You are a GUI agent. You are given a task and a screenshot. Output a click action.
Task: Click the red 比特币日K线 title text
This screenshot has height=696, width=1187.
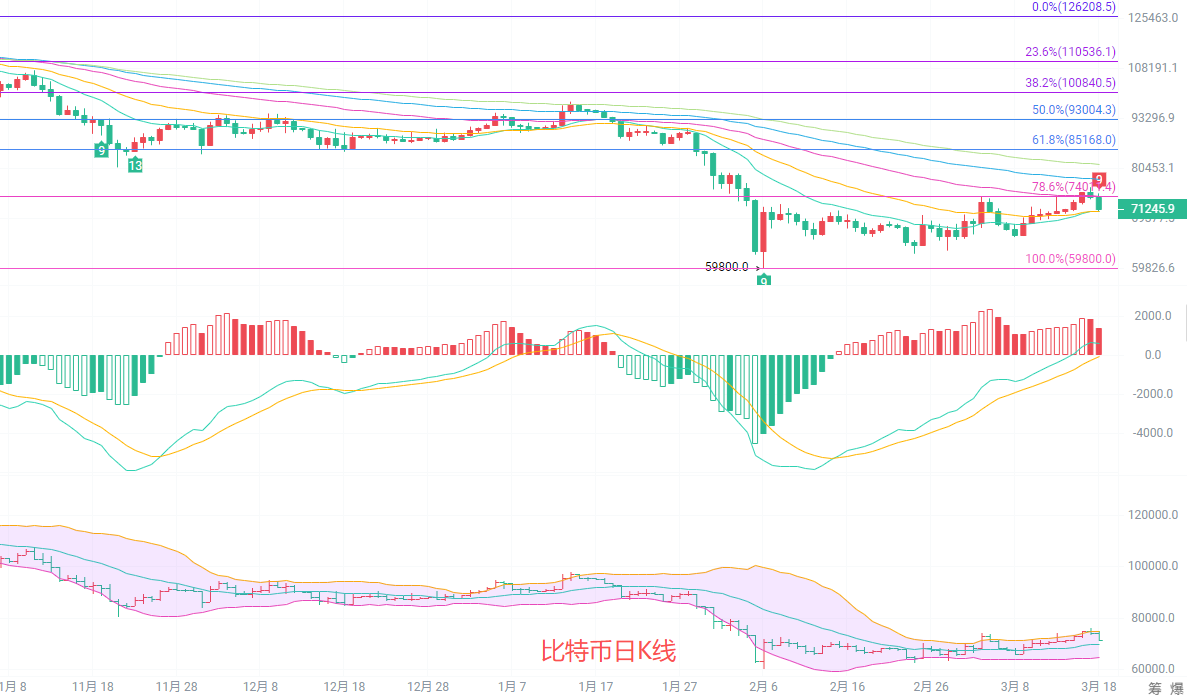click(608, 652)
